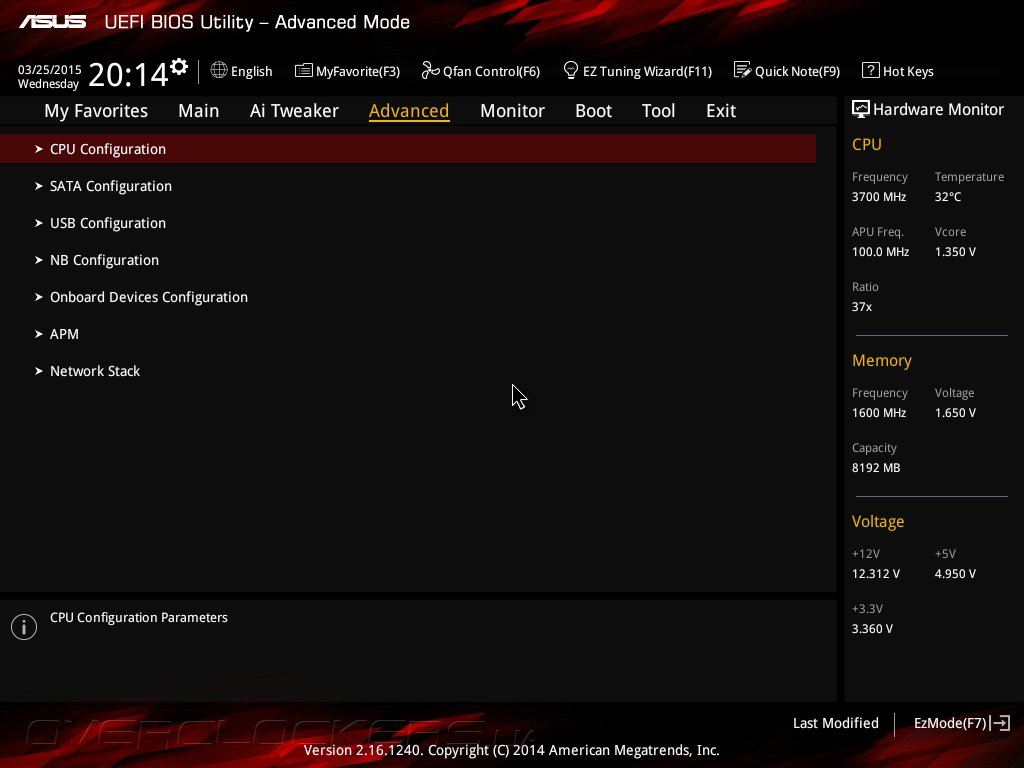Switch to EzMode(F7) text button
The width and height of the screenshot is (1024, 768).
[950, 723]
